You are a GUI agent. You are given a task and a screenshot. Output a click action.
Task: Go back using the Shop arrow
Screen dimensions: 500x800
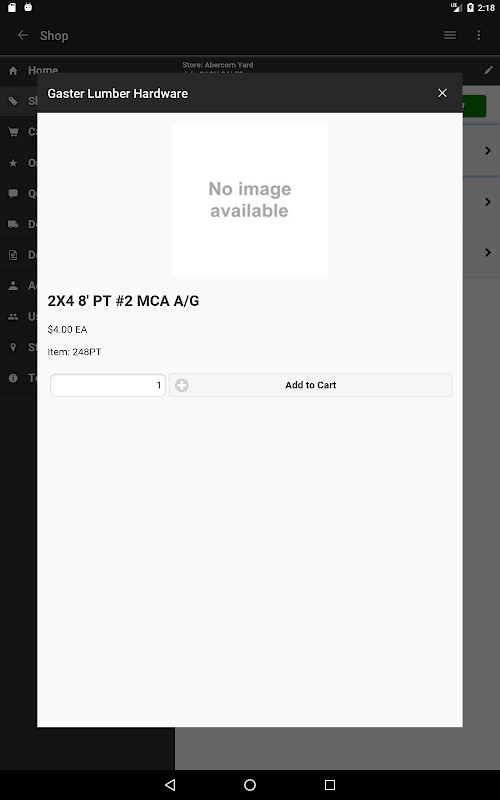(x=22, y=35)
